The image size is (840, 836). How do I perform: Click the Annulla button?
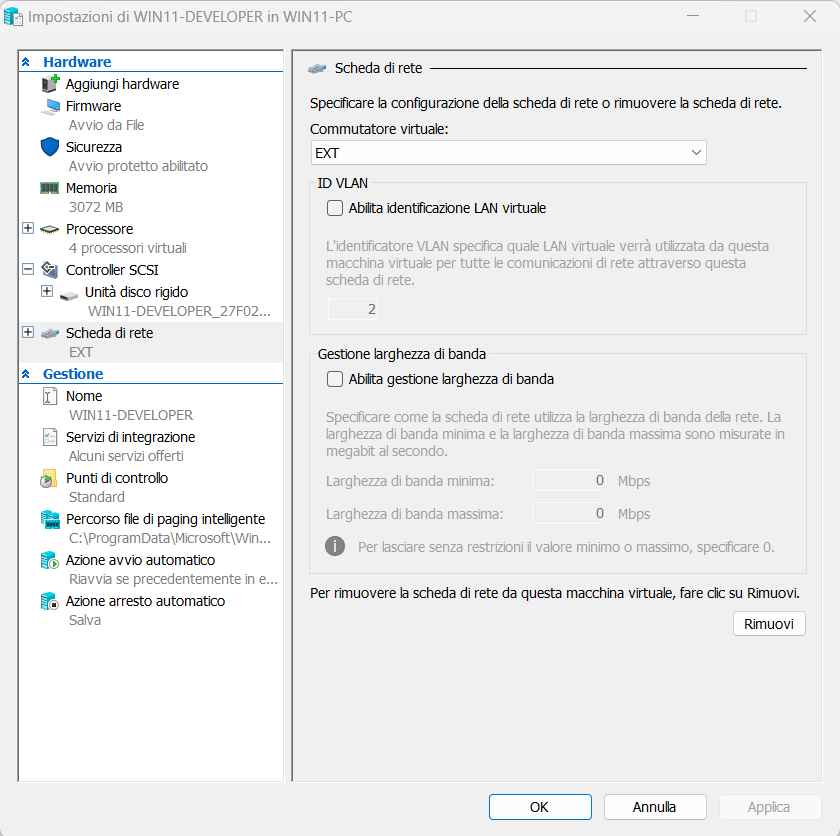[x=655, y=807]
